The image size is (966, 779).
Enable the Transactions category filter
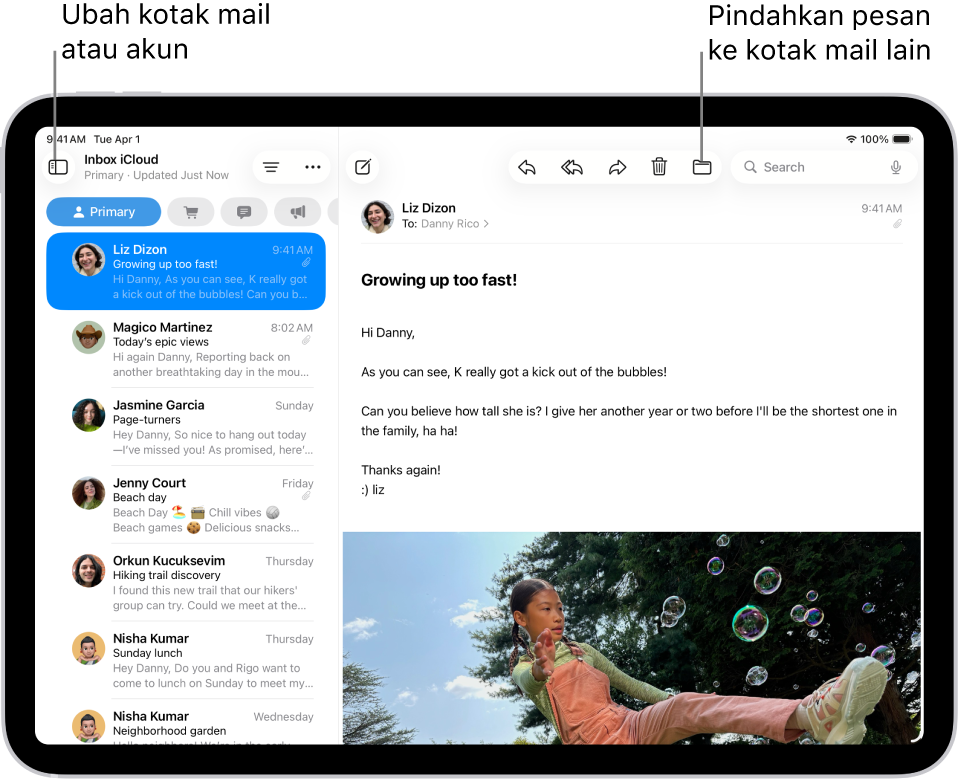click(x=190, y=211)
